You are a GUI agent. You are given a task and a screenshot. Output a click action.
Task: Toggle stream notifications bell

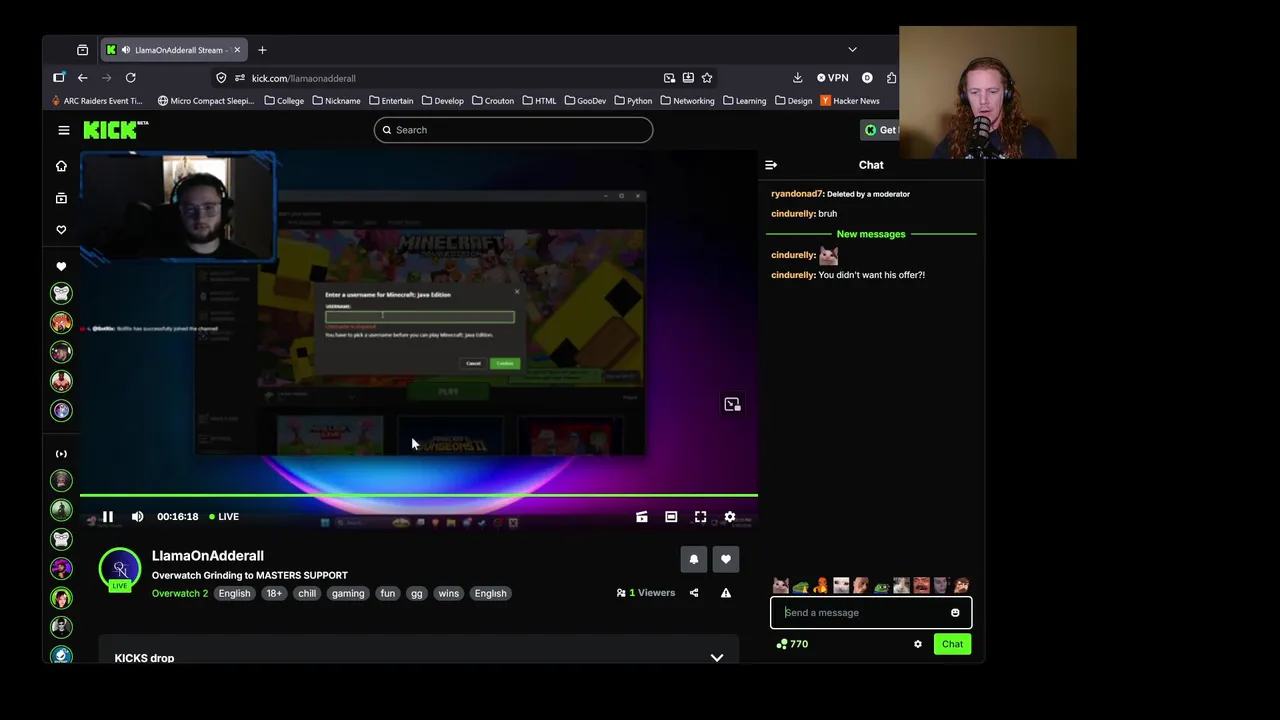694,560
